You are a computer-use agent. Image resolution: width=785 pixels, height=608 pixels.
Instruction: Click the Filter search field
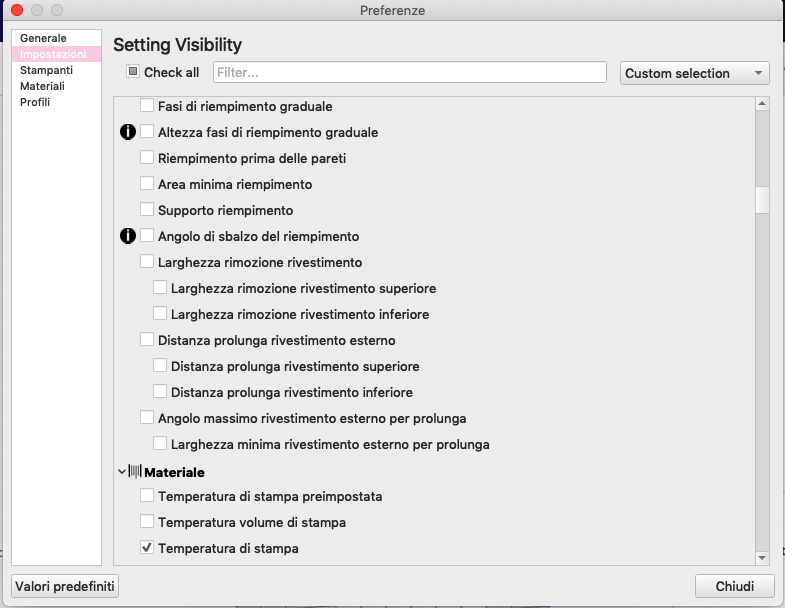click(x=409, y=72)
